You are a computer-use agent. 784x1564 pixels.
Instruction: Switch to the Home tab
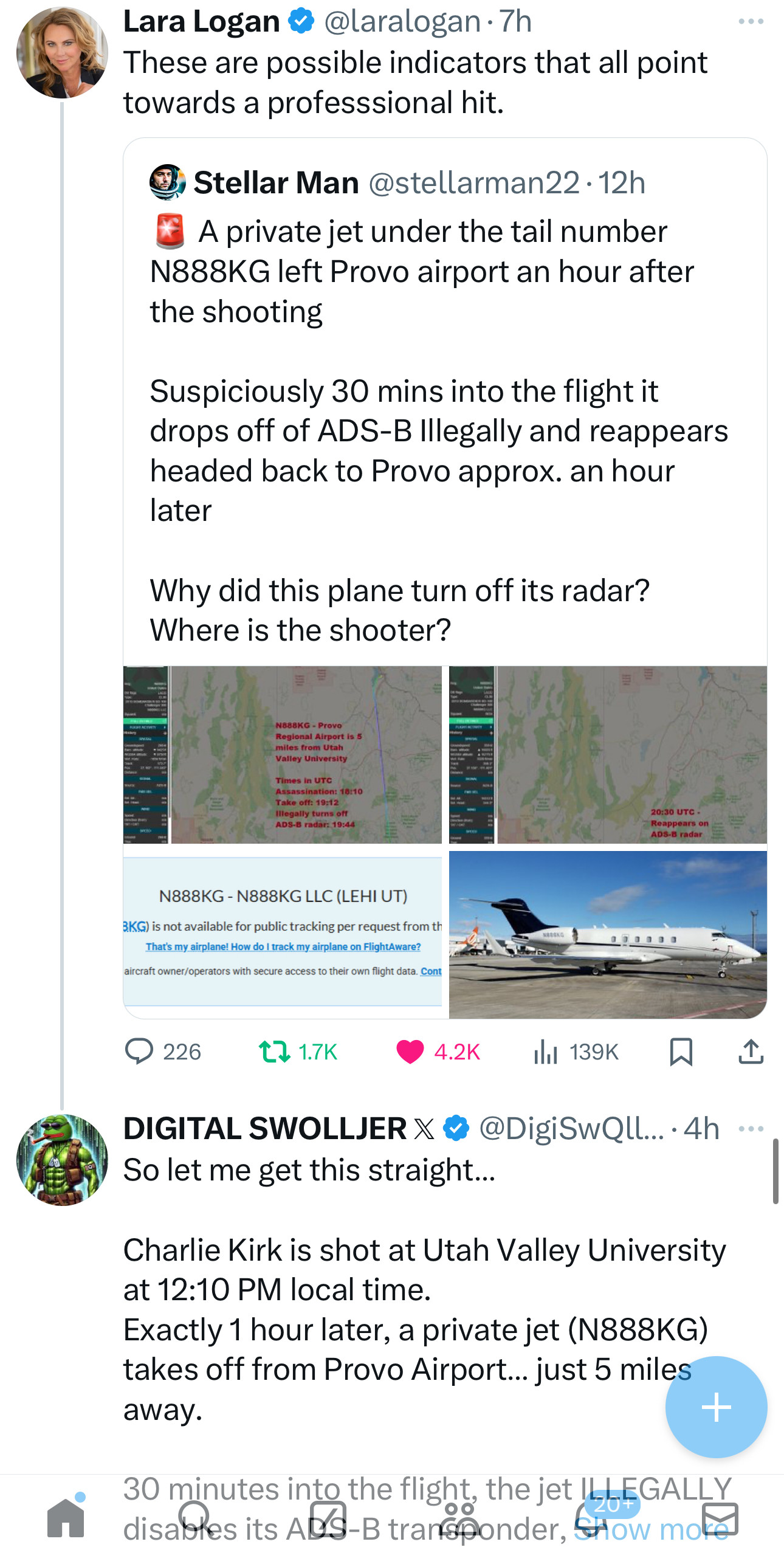pyautogui.click(x=66, y=1518)
